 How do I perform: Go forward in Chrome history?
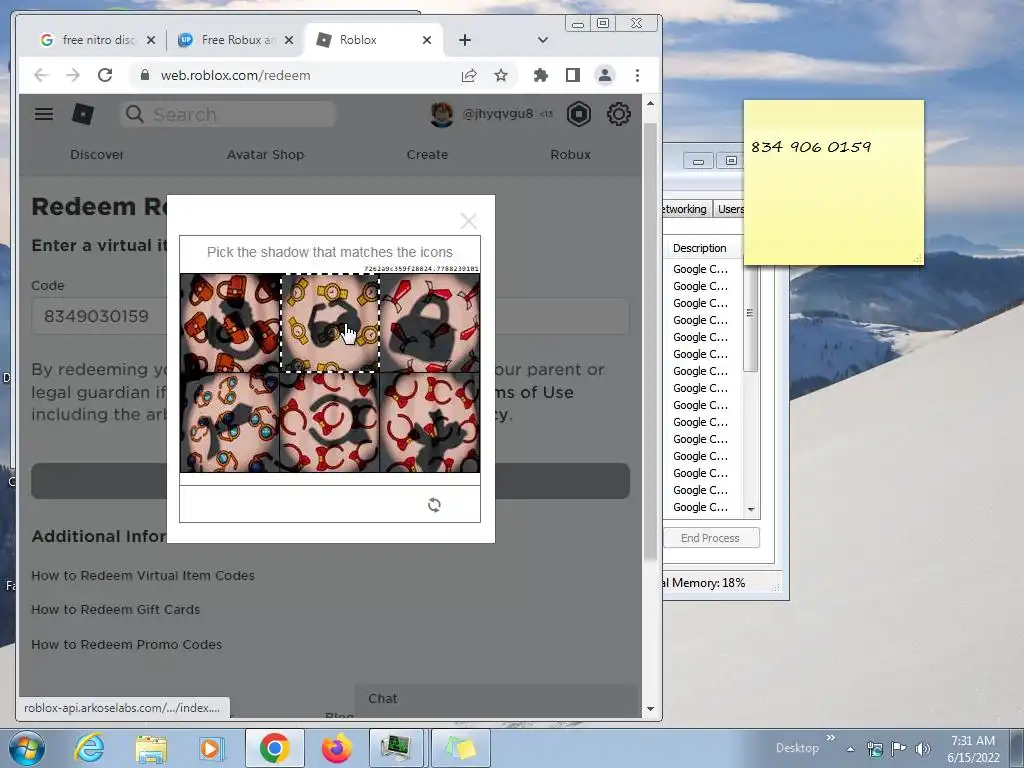(72, 75)
